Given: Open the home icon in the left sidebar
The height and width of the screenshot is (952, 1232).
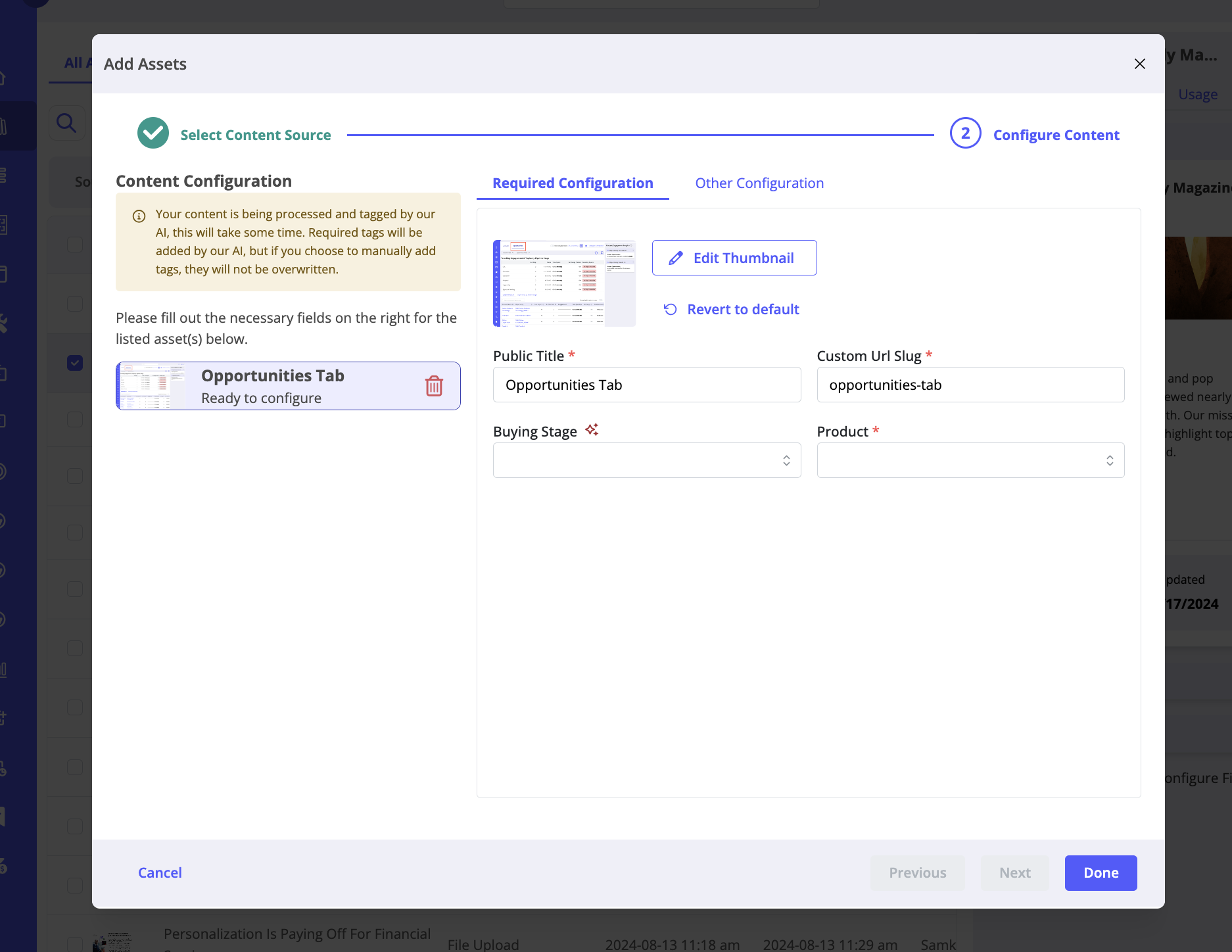Looking at the screenshot, I should [x=3, y=78].
